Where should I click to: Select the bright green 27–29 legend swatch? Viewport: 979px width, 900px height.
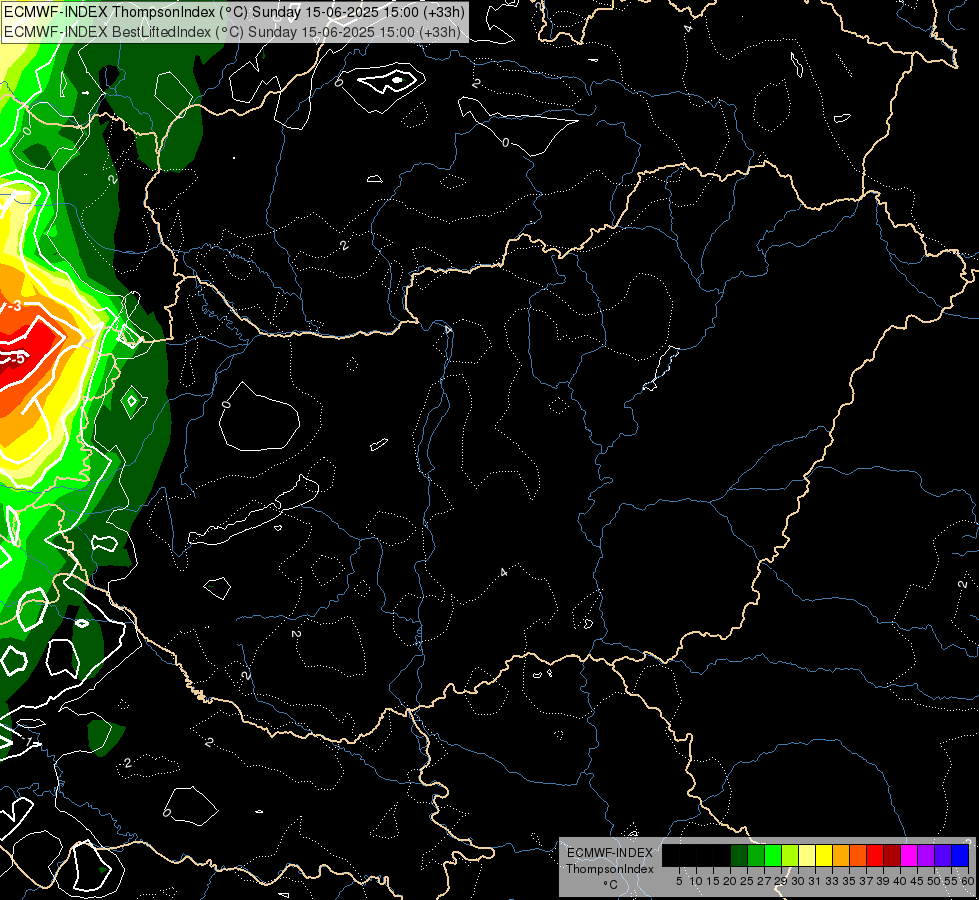(x=773, y=855)
